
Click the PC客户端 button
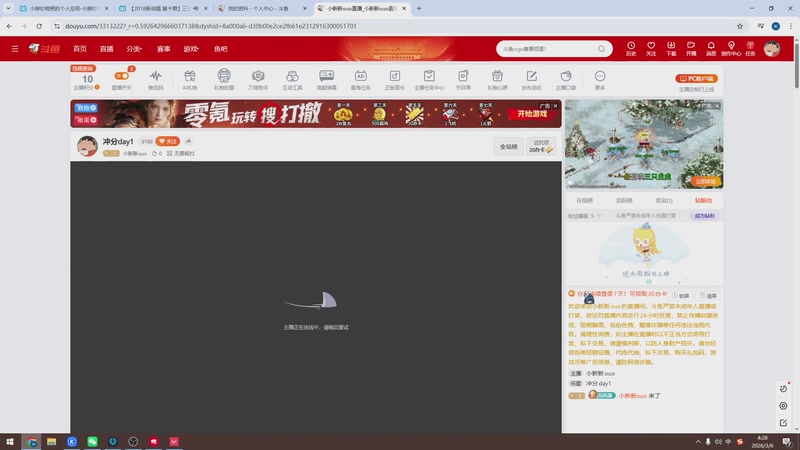pos(696,79)
